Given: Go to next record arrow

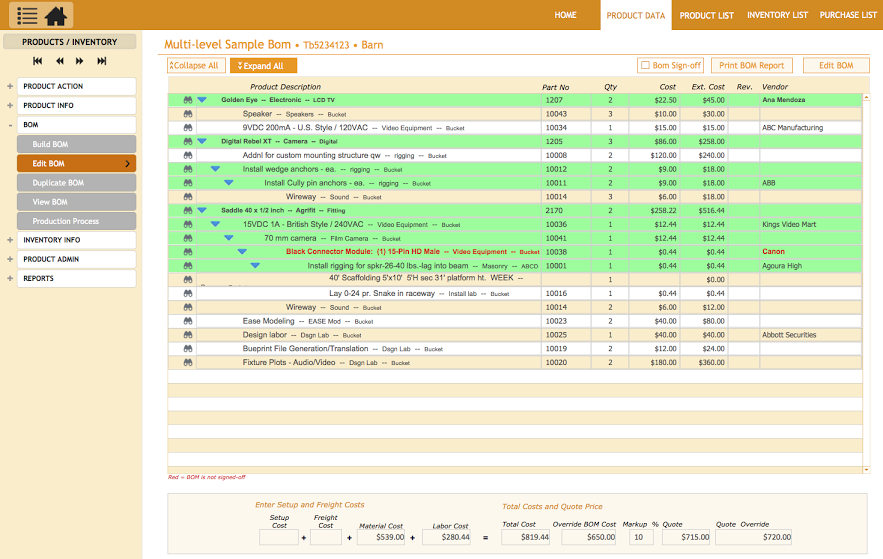Looking at the screenshot, I should 79,61.
